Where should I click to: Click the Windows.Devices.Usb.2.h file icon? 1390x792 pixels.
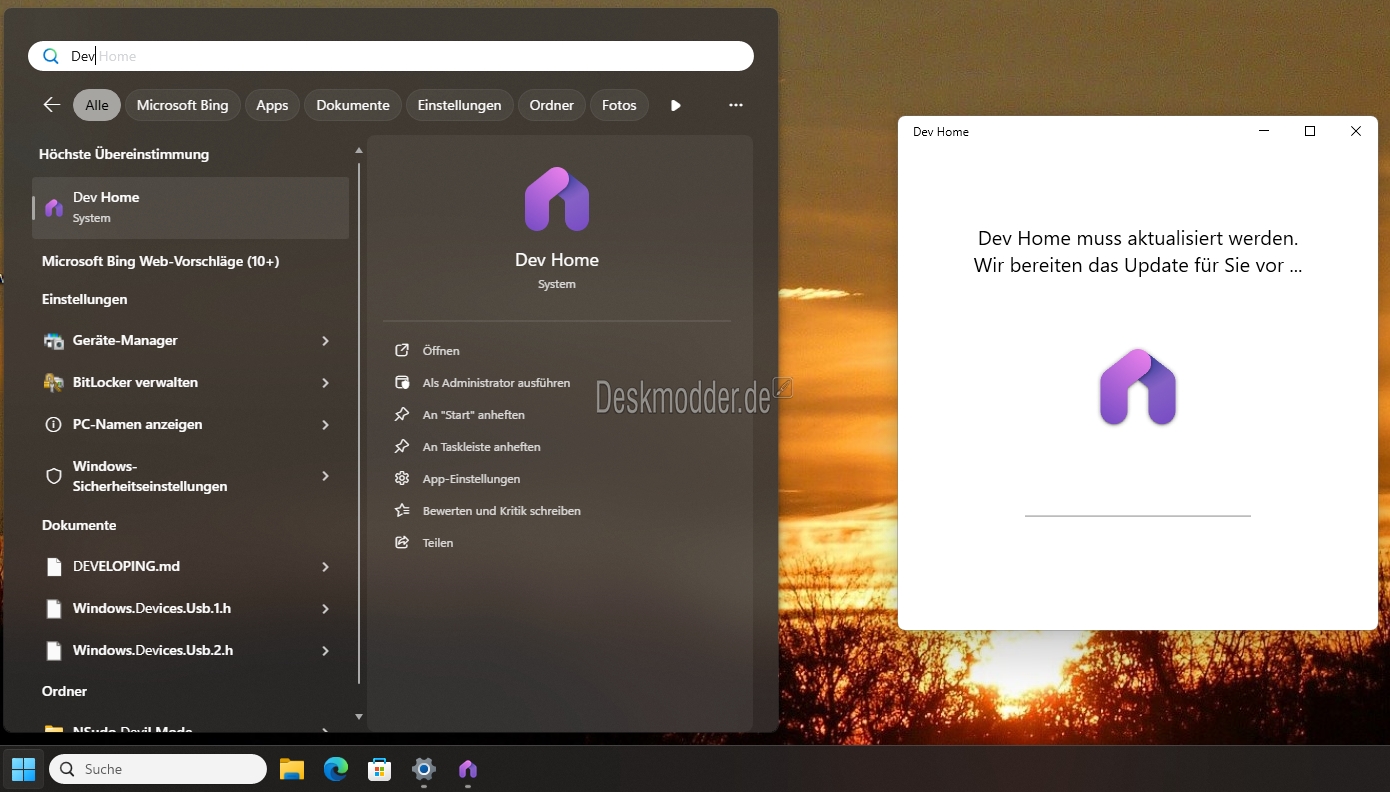[x=54, y=651]
